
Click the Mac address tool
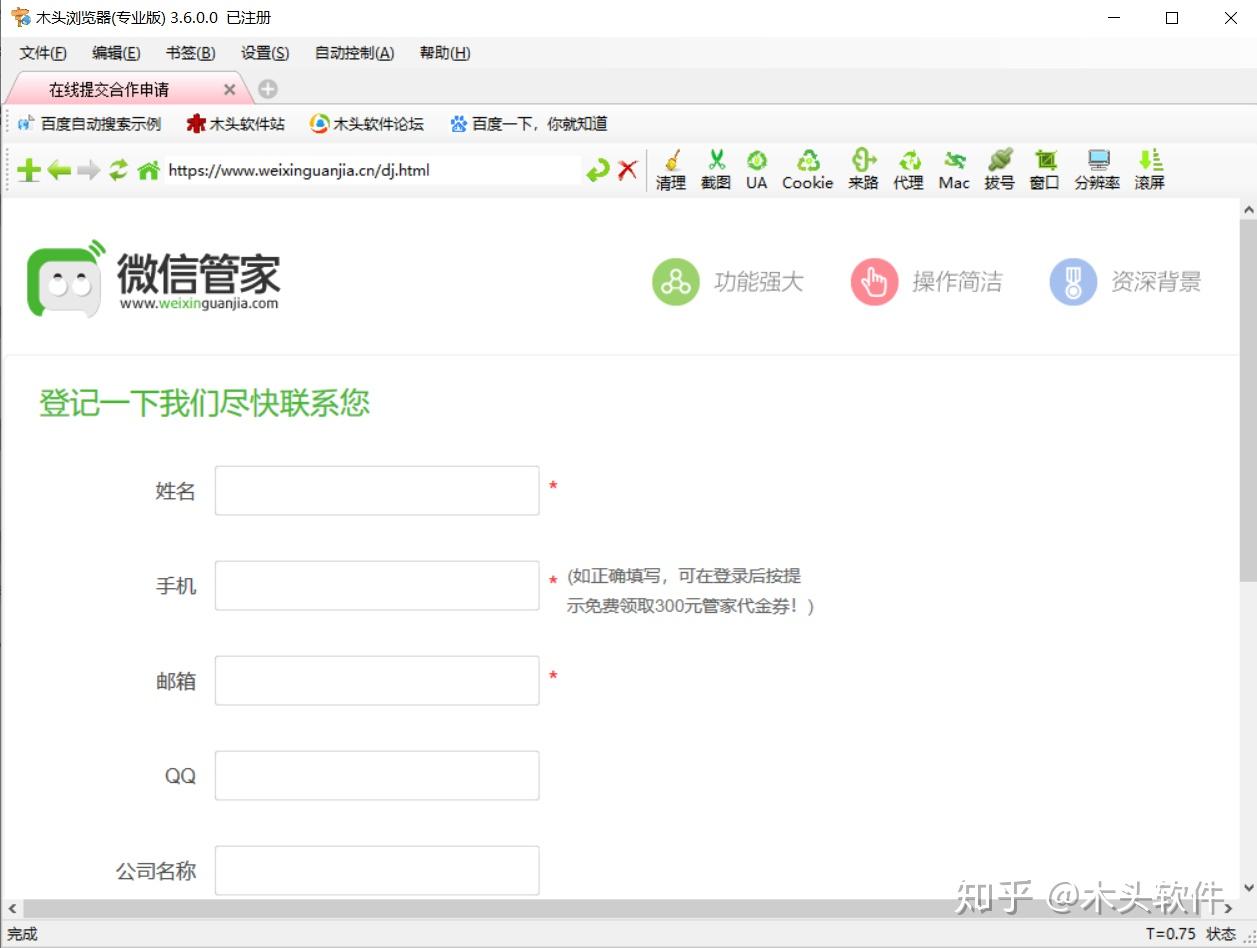[x=954, y=170]
